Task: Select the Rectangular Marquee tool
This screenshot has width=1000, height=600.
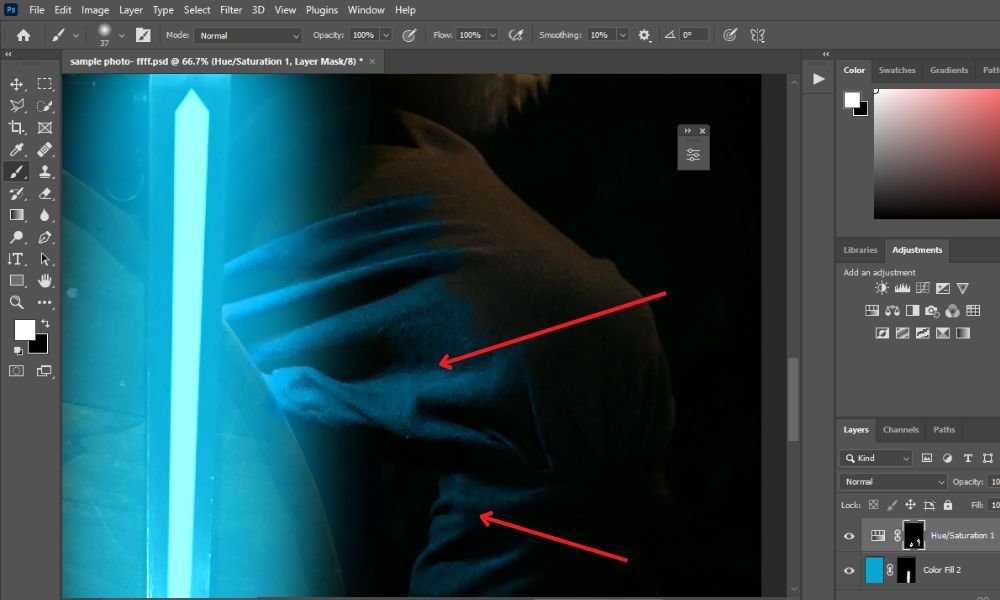Action: [45, 84]
